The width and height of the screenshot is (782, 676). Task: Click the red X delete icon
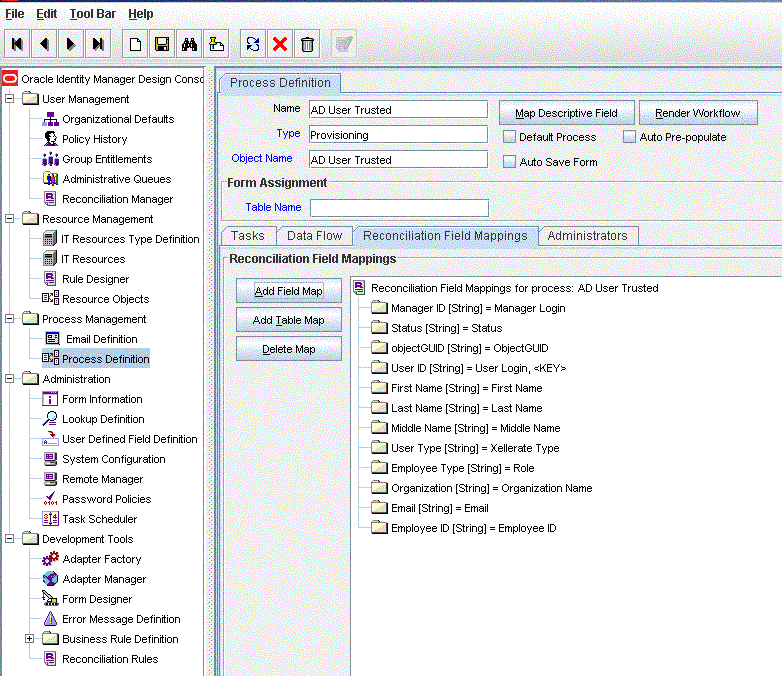[281, 44]
